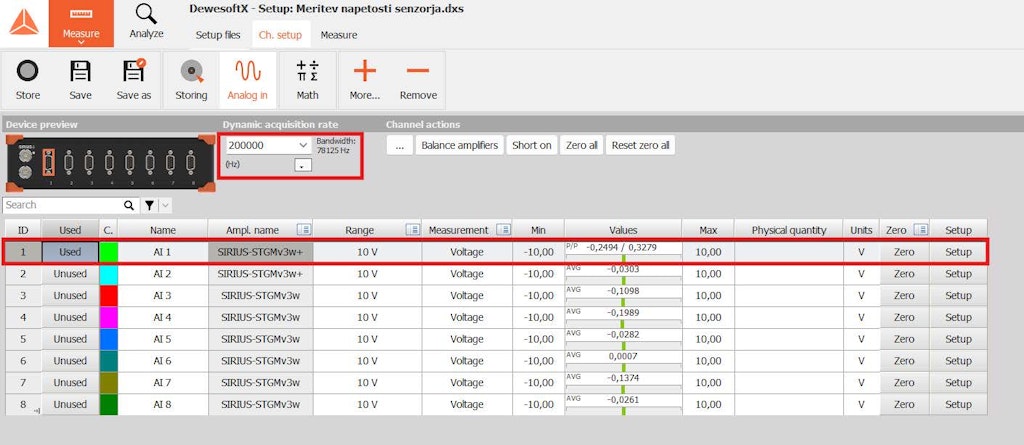Switch to the Measure tab
1024x445 pixels.
(338, 35)
